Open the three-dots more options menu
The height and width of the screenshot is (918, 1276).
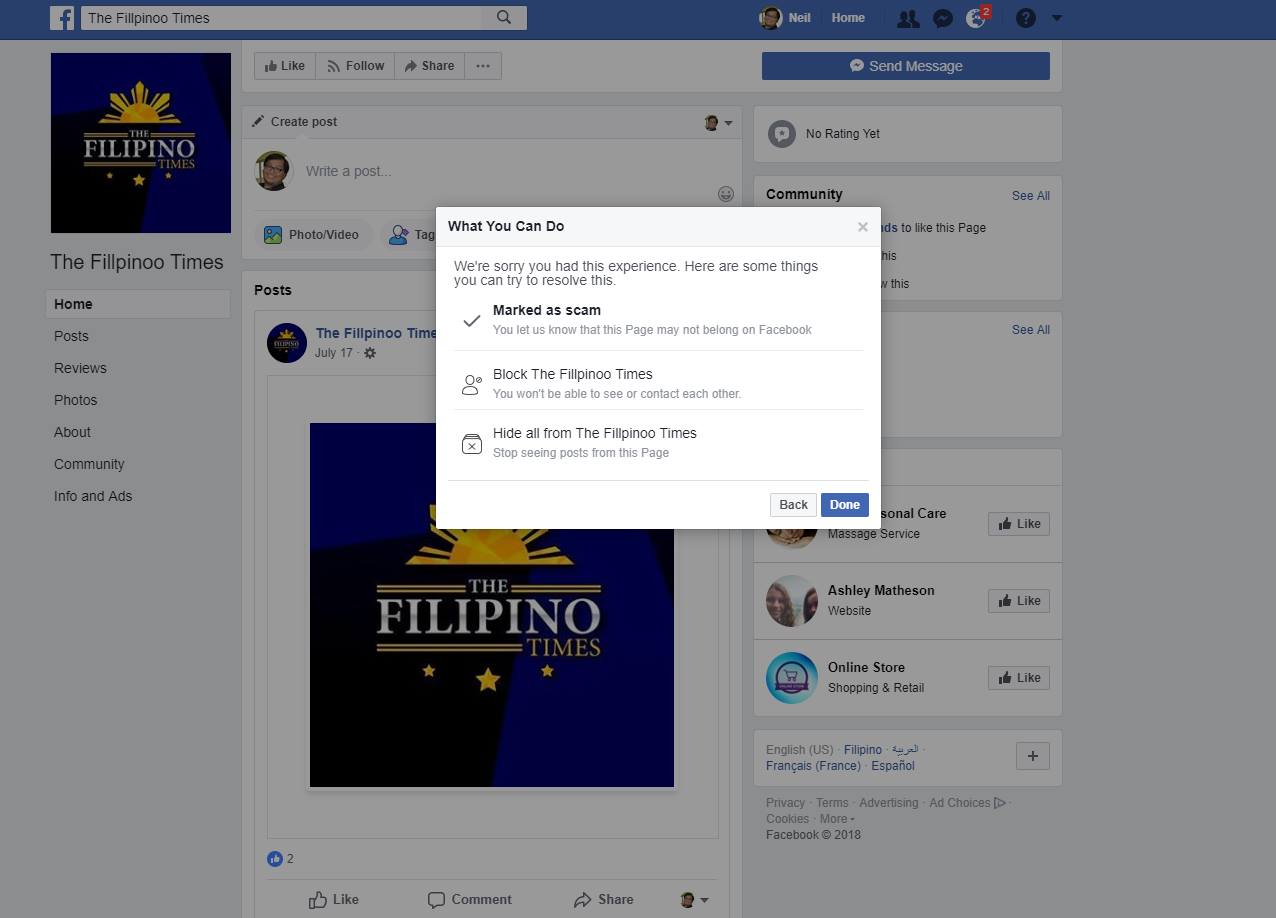pyautogui.click(x=483, y=66)
